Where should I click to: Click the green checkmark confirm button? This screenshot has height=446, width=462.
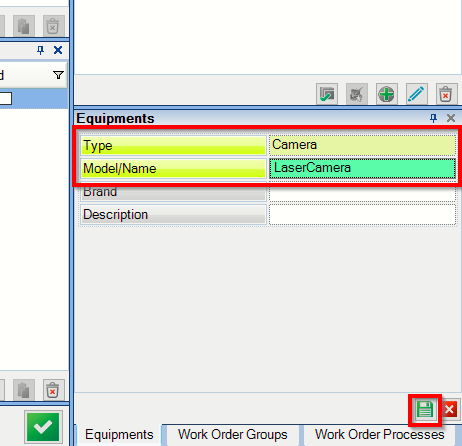click(43, 427)
